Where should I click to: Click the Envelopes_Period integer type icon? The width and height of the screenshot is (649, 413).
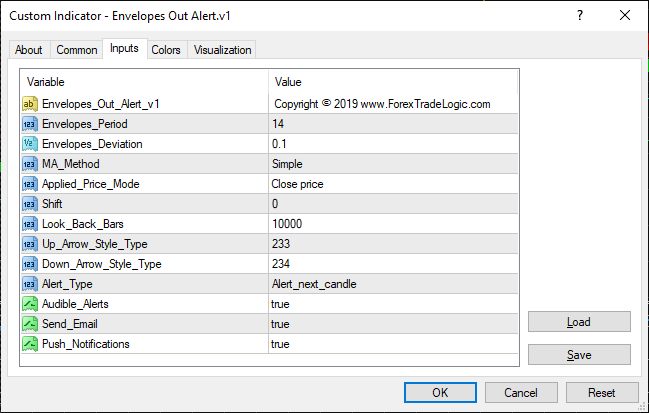tap(30, 123)
